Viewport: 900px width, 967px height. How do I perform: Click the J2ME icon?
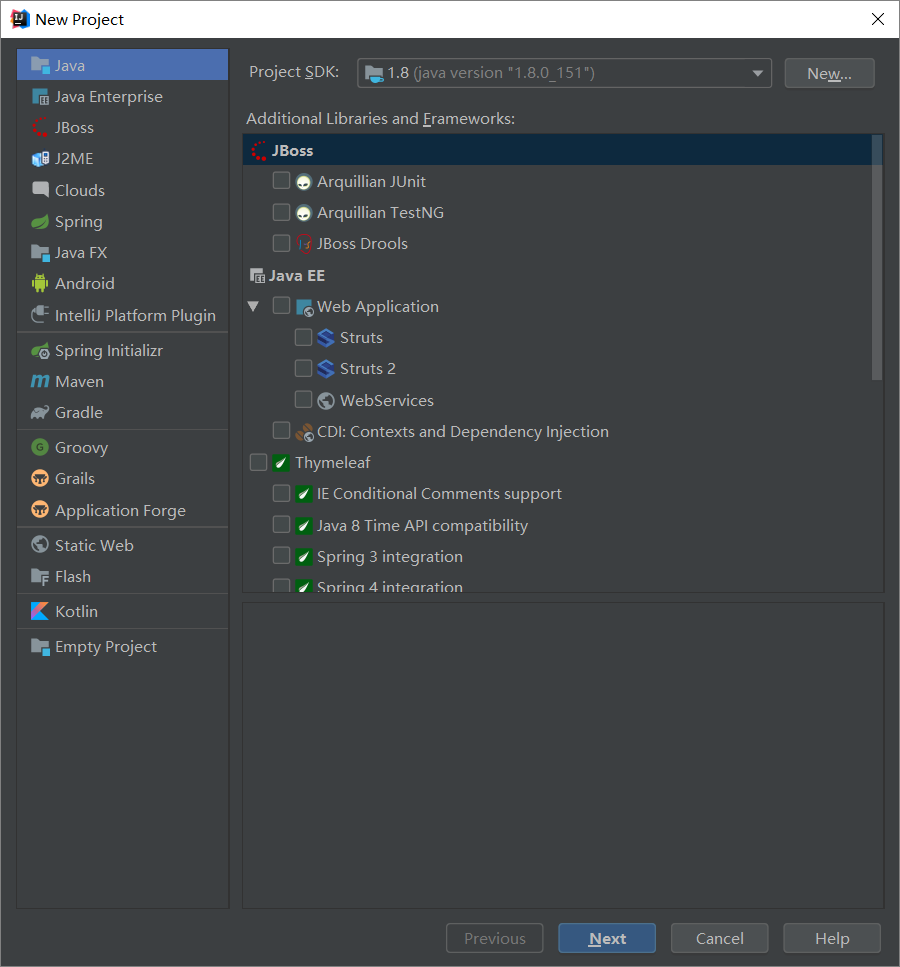tap(40, 159)
